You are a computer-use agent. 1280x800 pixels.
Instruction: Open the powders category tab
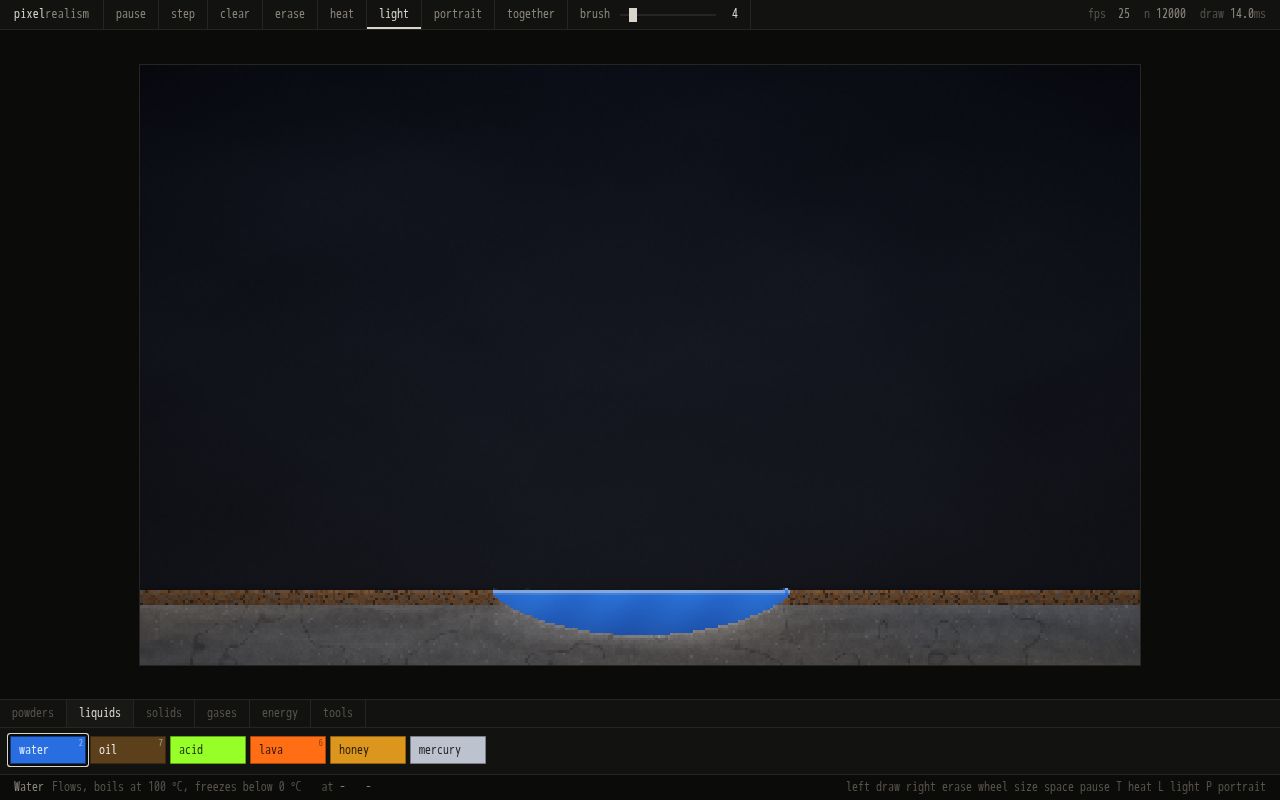(x=33, y=713)
